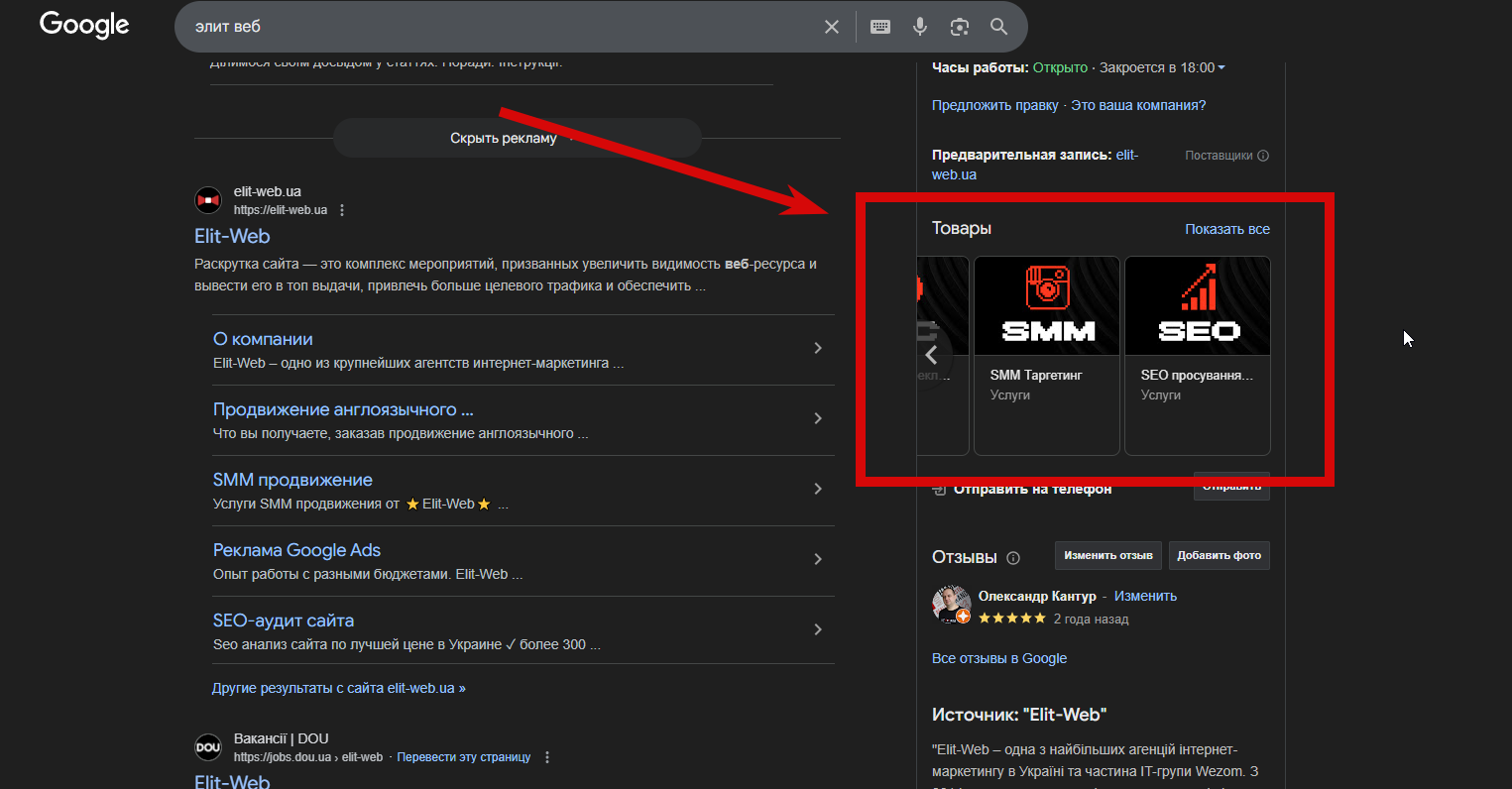Click the Источник: "Elit-Web" heading
The height and width of the screenshot is (789, 1512).
[x=1019, y=715]
